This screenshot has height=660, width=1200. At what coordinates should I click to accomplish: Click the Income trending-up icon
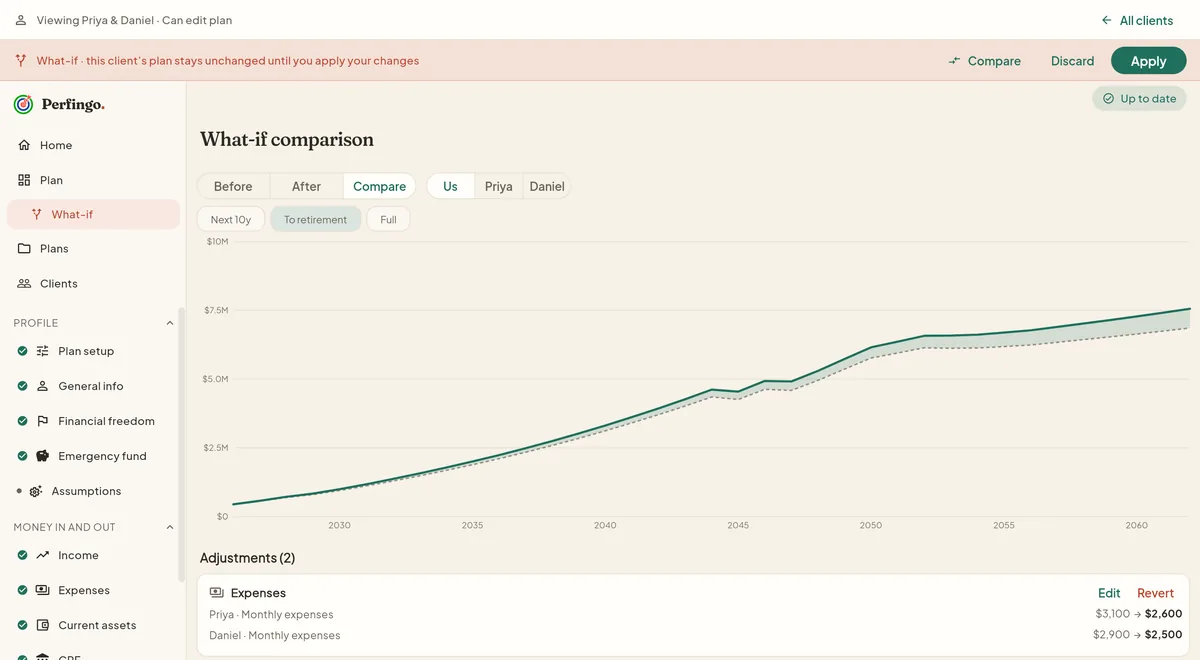pos(42,555)
